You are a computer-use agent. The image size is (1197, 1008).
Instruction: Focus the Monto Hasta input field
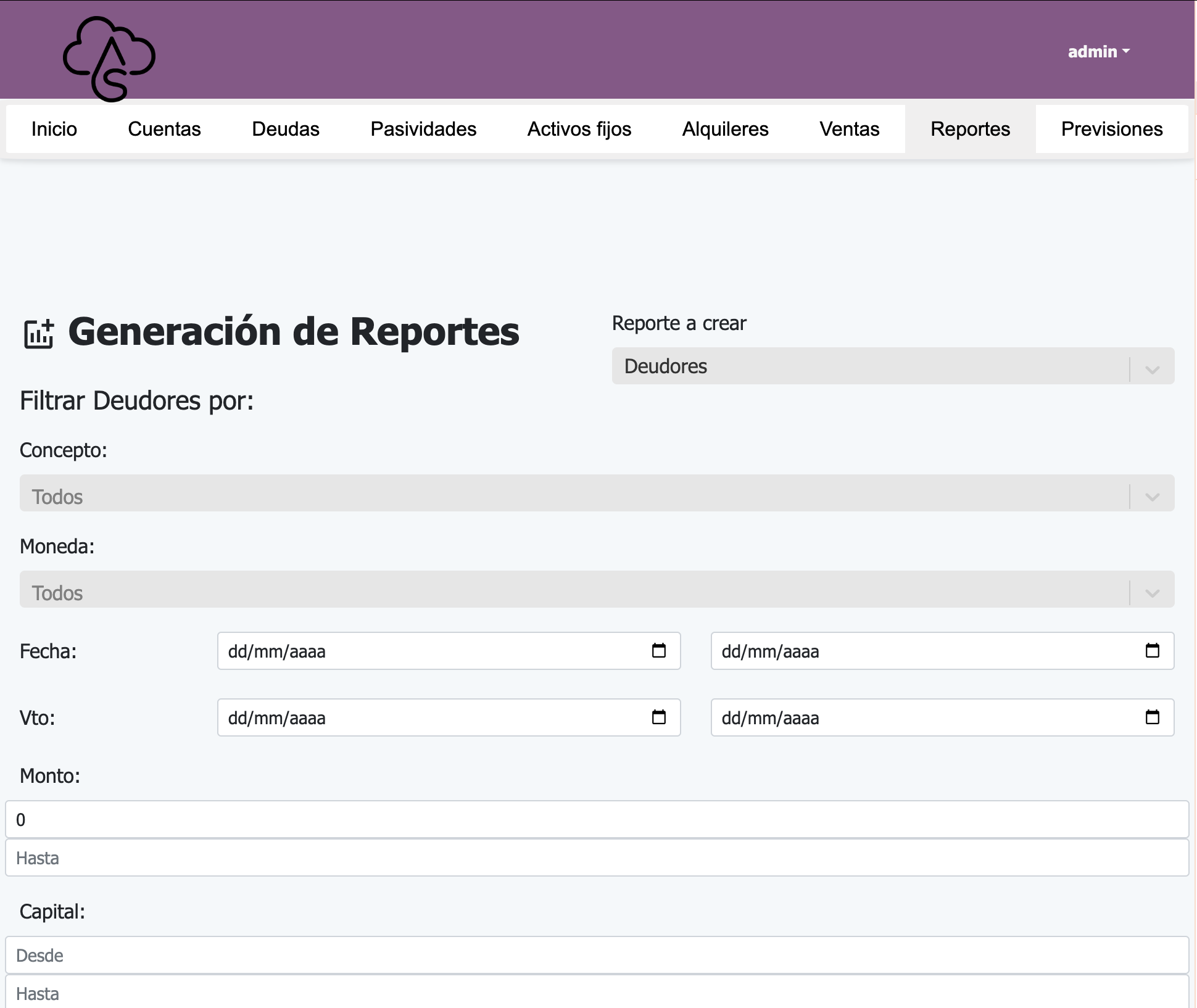596,858
